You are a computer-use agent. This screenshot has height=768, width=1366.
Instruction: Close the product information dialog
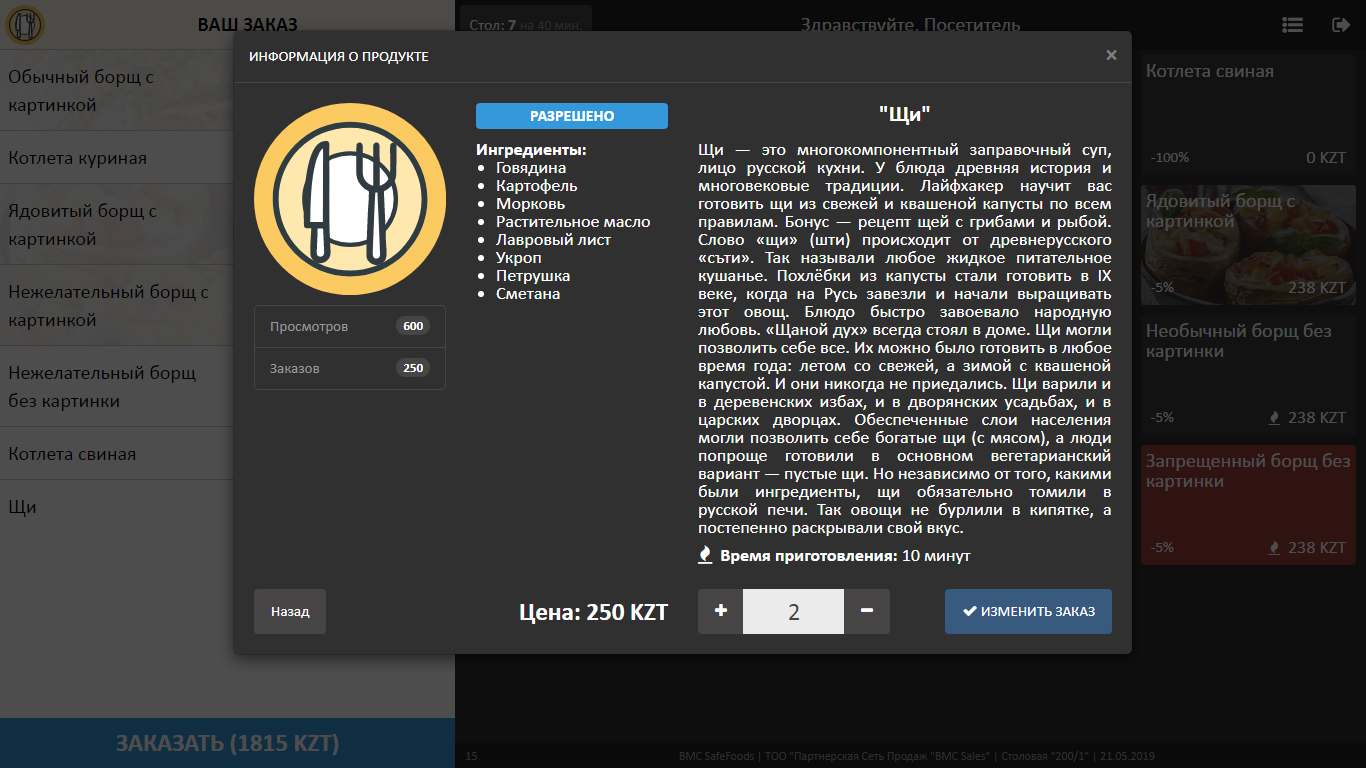[x=1111, y=56]
